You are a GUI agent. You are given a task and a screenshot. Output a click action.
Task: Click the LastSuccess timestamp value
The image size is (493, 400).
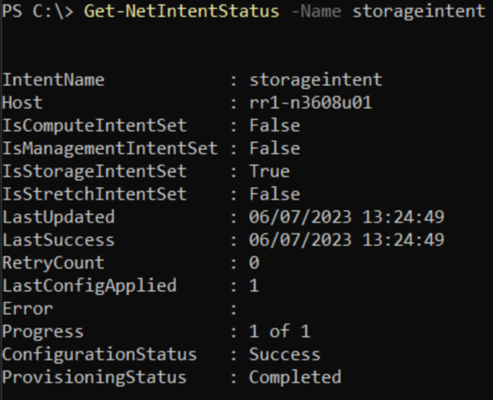tap(347, 240)
